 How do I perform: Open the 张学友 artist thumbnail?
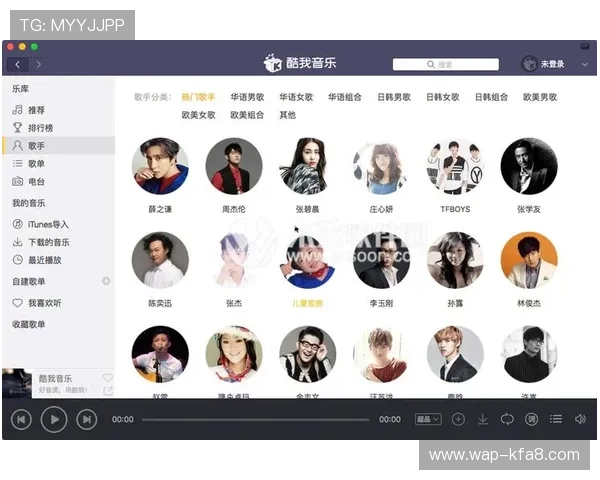[x=529, y=166]
